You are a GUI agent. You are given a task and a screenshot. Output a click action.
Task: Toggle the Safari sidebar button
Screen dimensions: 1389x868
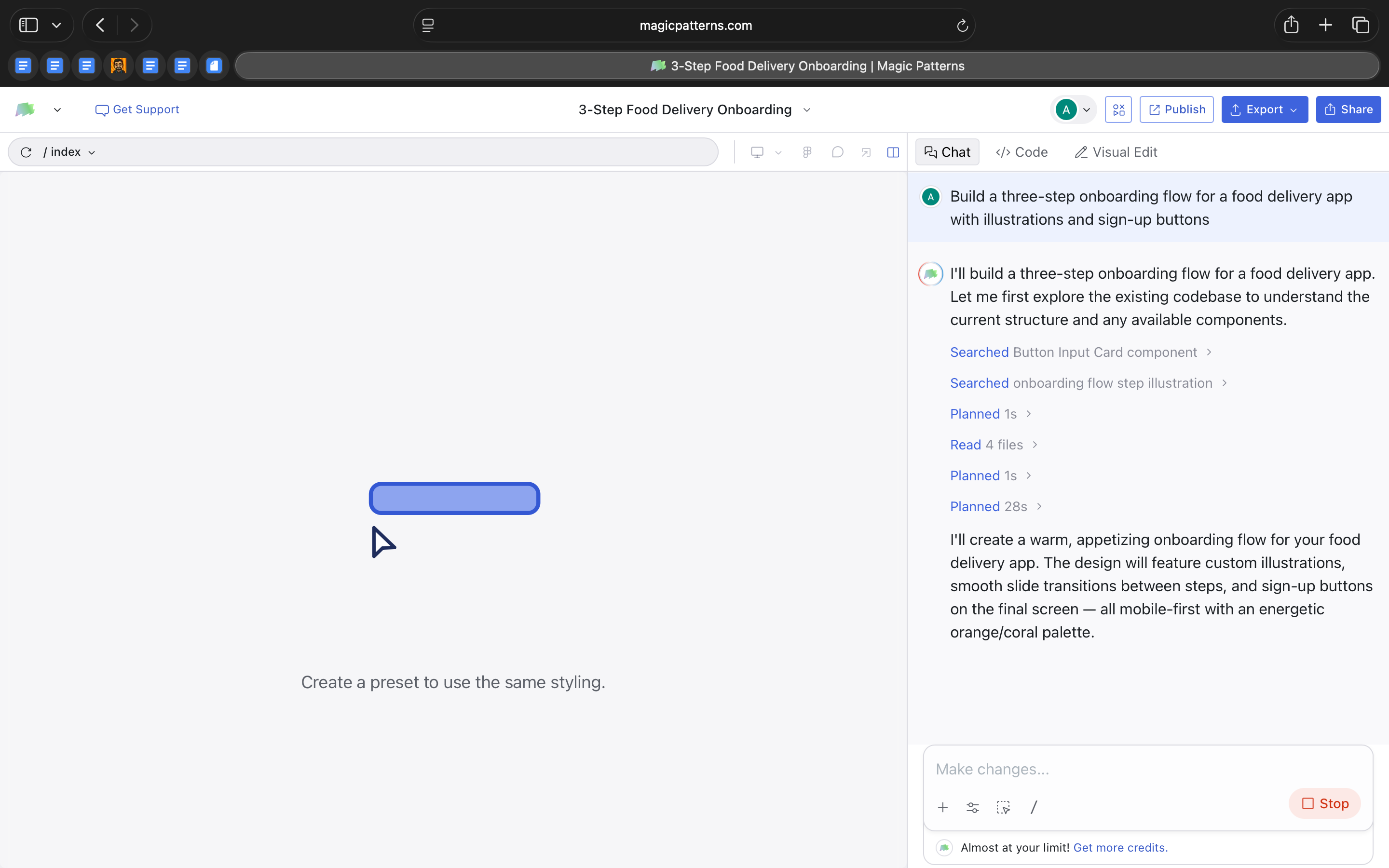[x=29, y=25]
